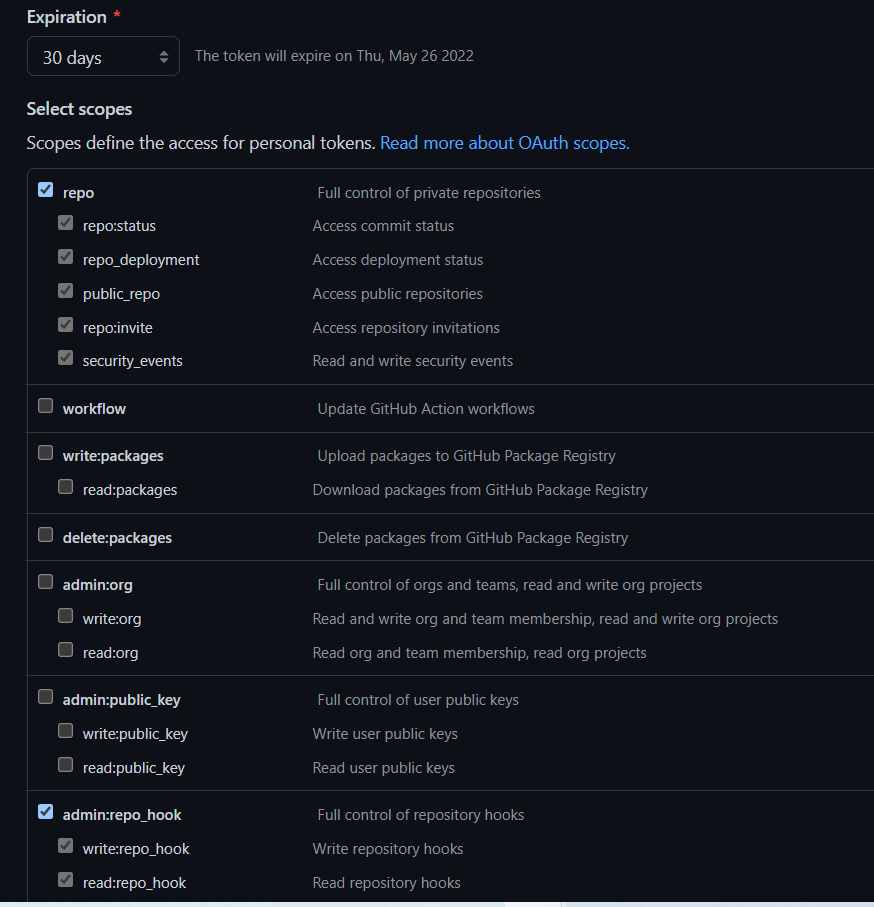
Task: Click 'Read user public keys' description
Action: pos(383,768)
